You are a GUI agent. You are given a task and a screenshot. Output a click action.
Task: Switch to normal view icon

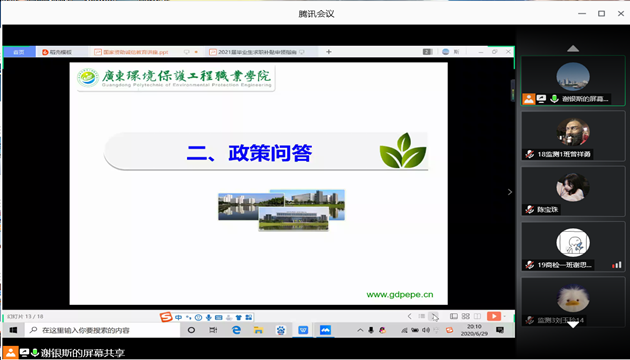pos(454,316)
